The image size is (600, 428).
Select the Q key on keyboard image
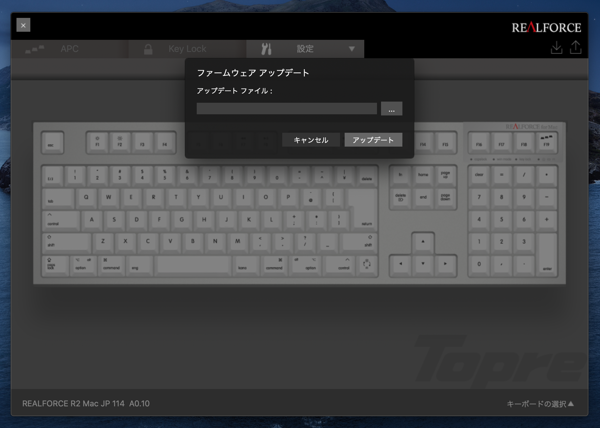(86, 197)
